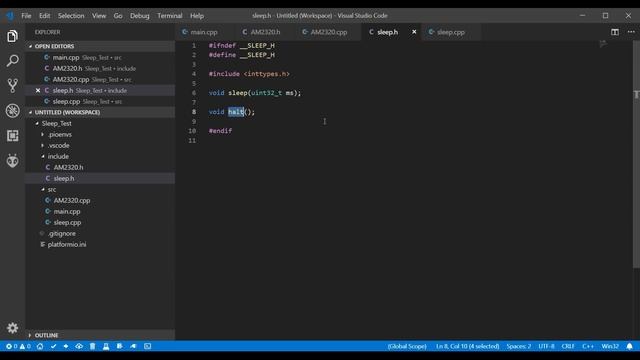Open the Extensions view
The image size is (640, 360).
click(12, 136)
